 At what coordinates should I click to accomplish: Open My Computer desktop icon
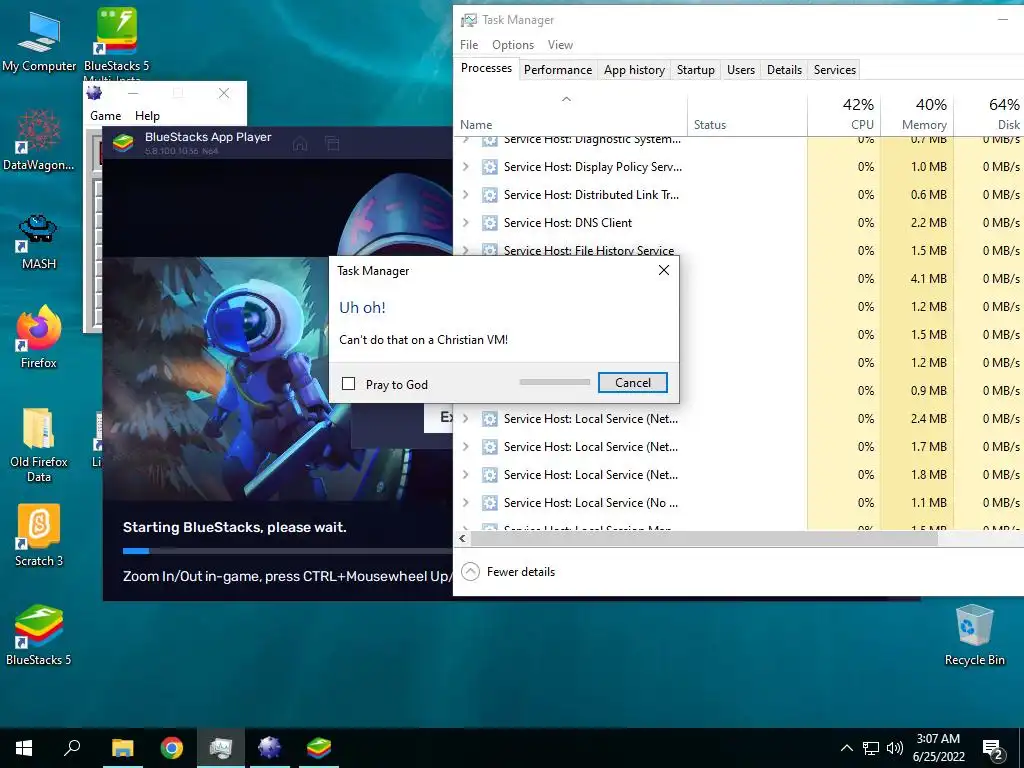tap(39, 41)
